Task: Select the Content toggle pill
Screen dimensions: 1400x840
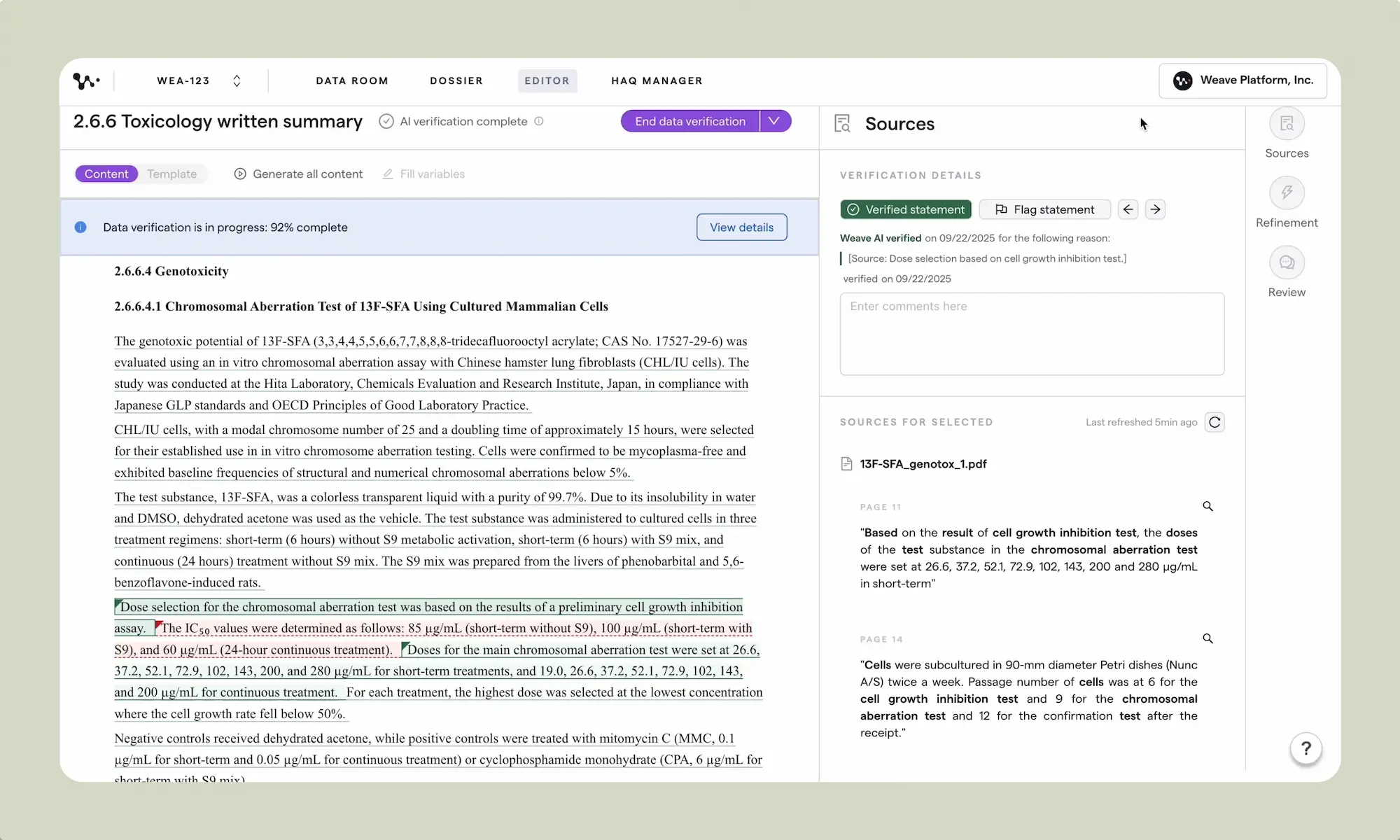Action: (x=106, y=174)
